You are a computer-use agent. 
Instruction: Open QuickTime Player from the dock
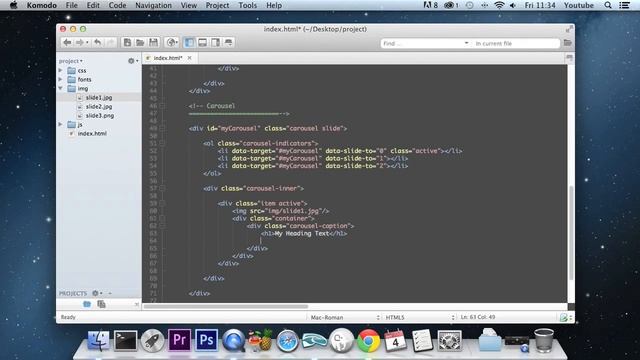pos(233,340)
